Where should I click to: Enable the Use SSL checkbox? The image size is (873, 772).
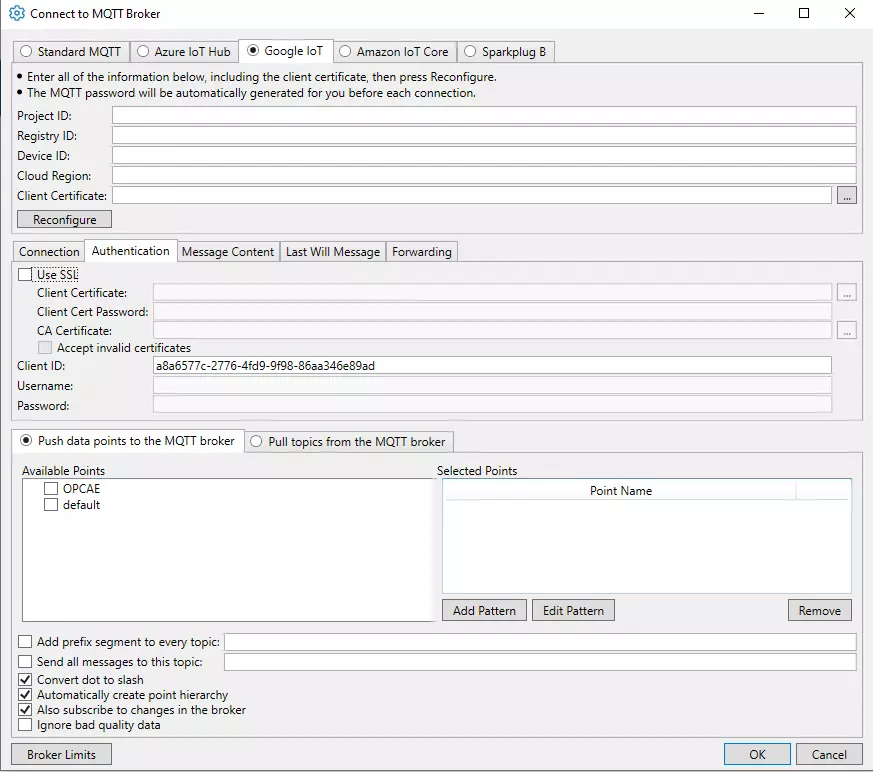tap(24, 274)
